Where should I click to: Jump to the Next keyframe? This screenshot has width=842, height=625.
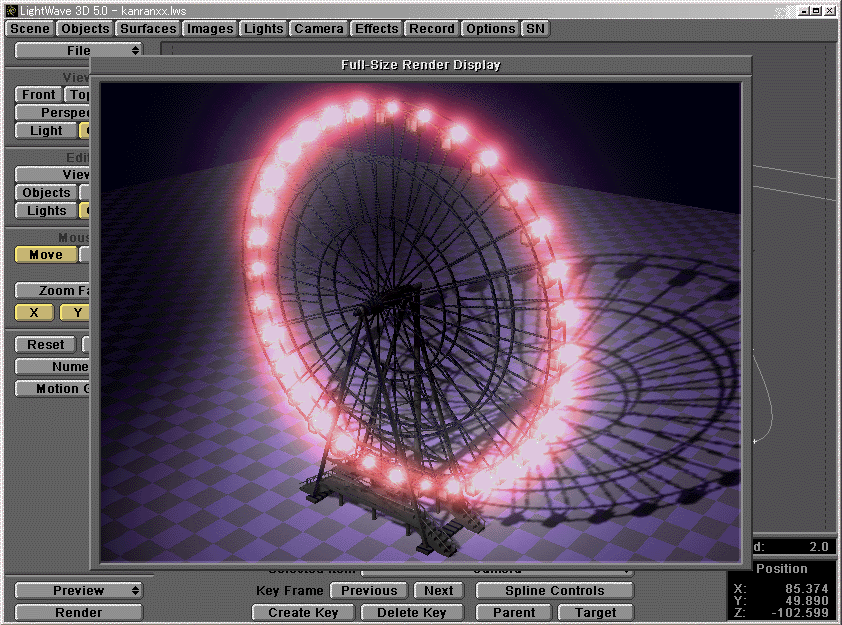438,590
